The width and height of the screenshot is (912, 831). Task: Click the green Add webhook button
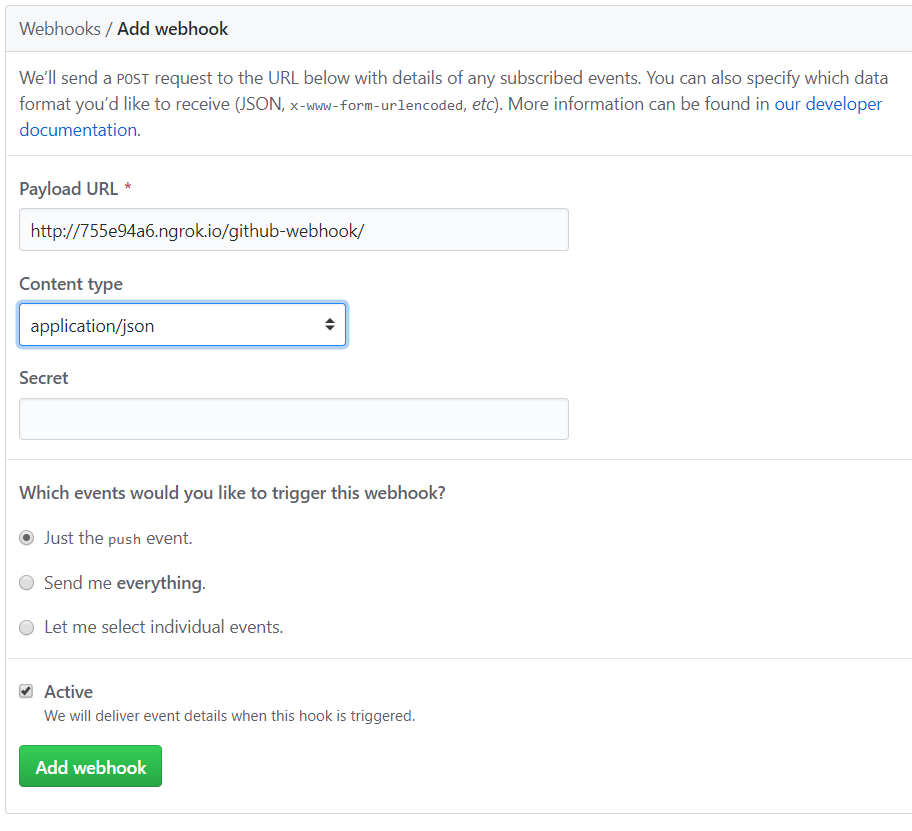pos(90,766)
